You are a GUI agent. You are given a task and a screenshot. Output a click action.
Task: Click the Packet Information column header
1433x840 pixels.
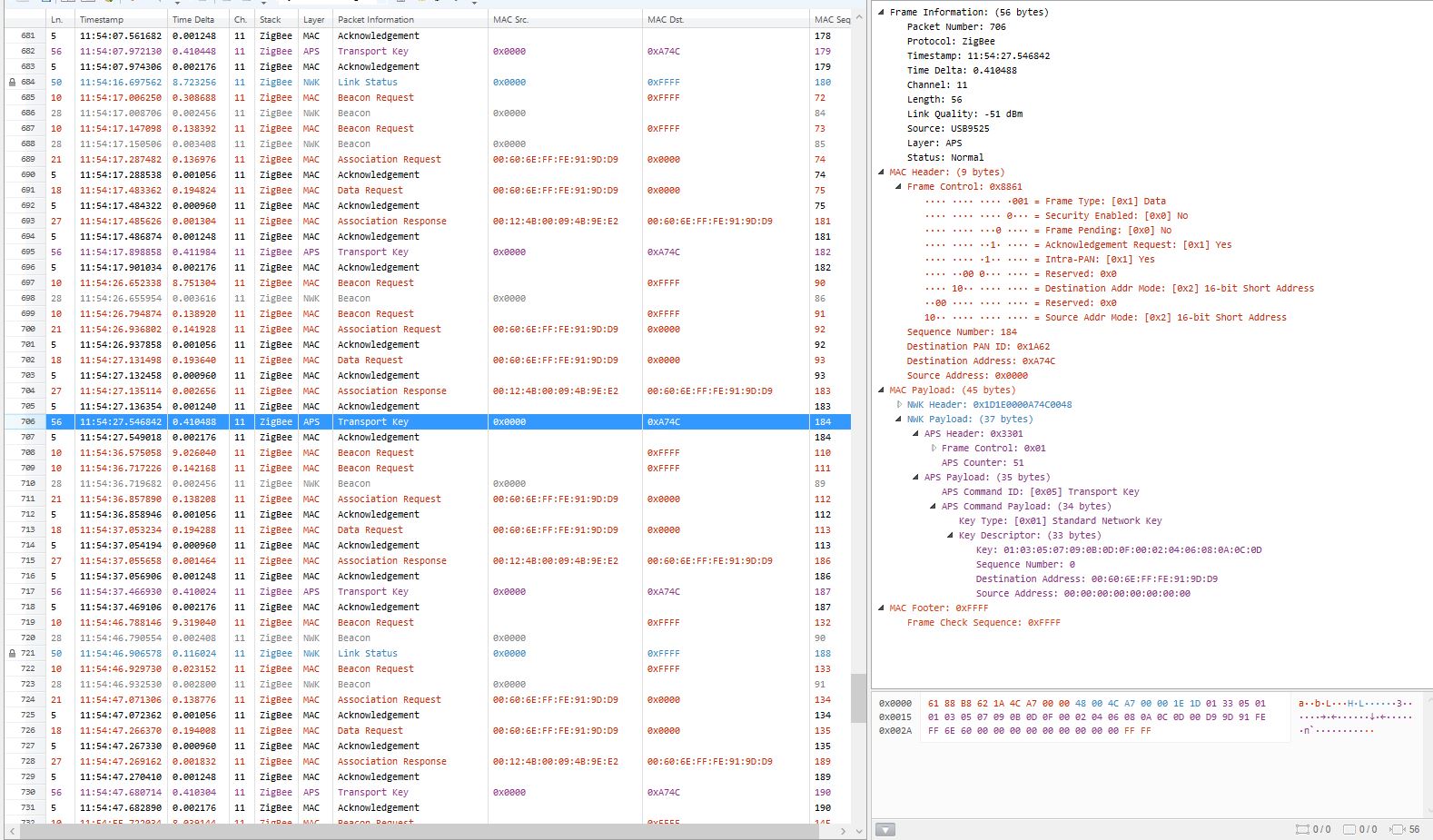coord(410,19)
